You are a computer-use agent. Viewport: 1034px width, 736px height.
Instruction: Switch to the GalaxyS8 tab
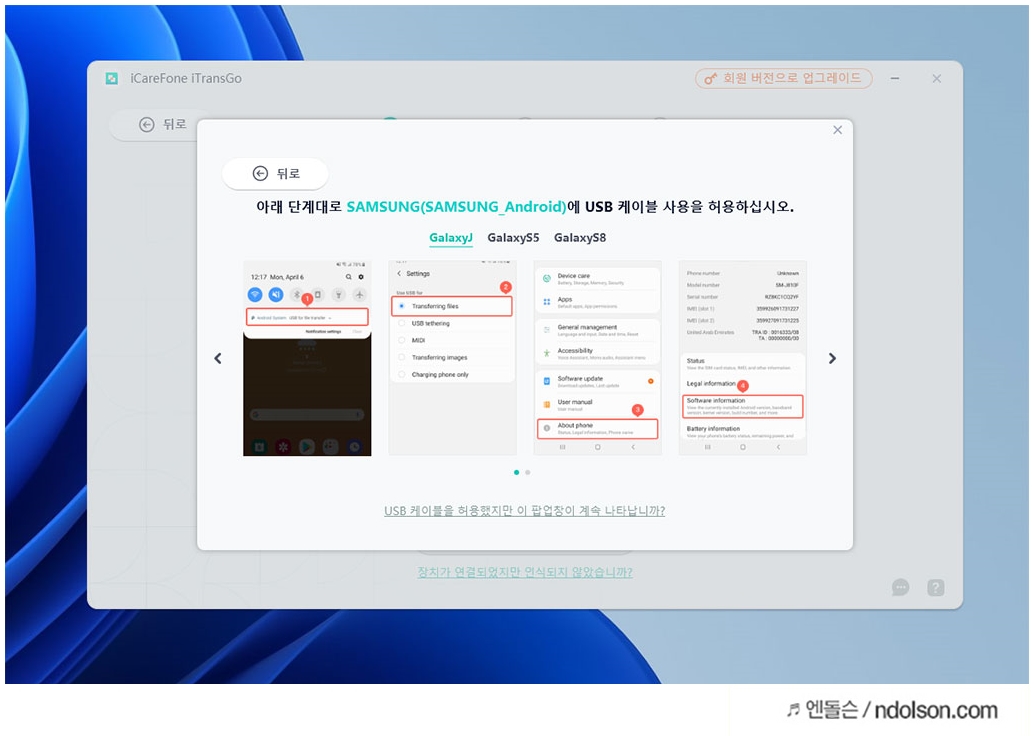580,237
